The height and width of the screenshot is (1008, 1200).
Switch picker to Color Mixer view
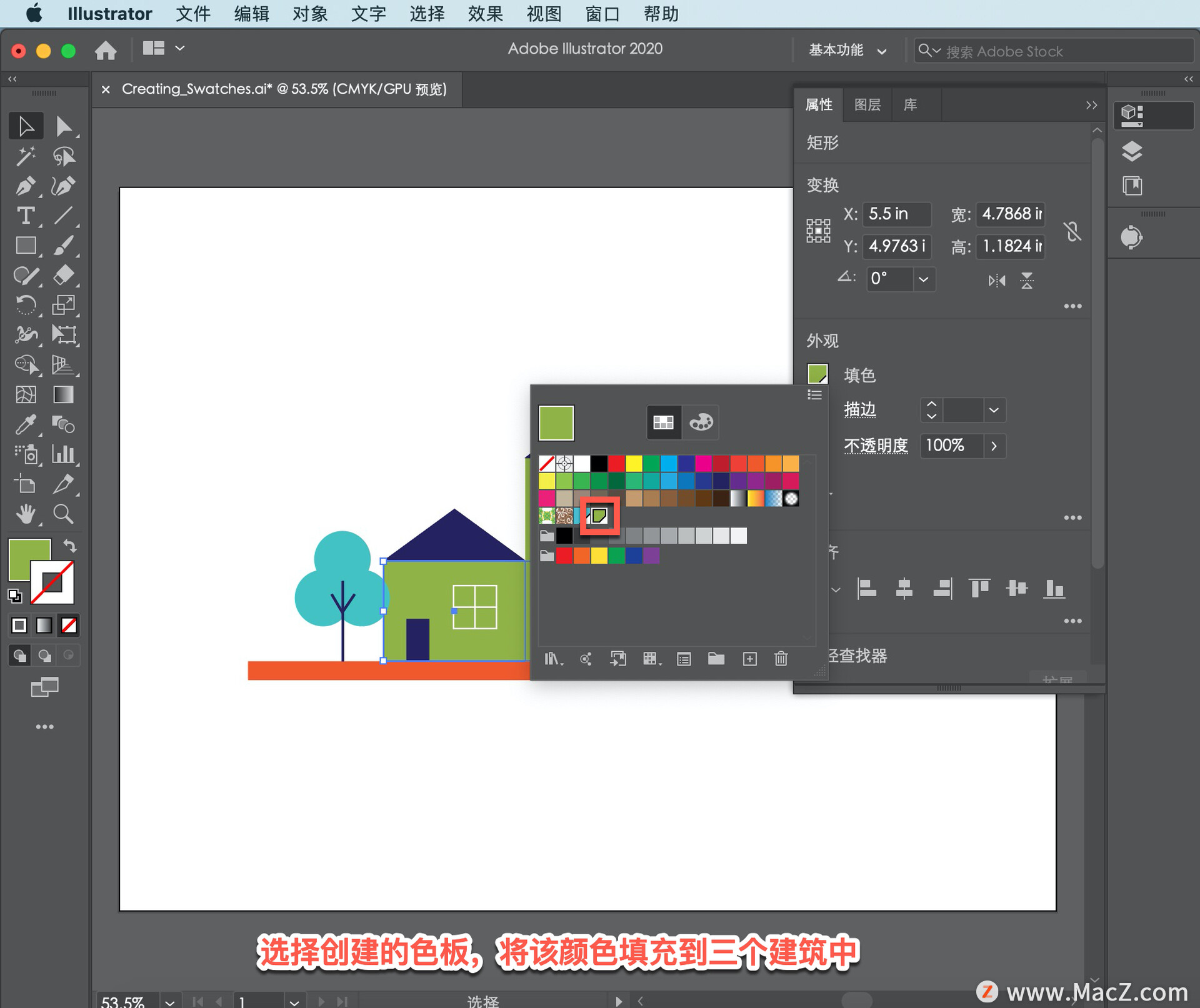coord(701,422)
